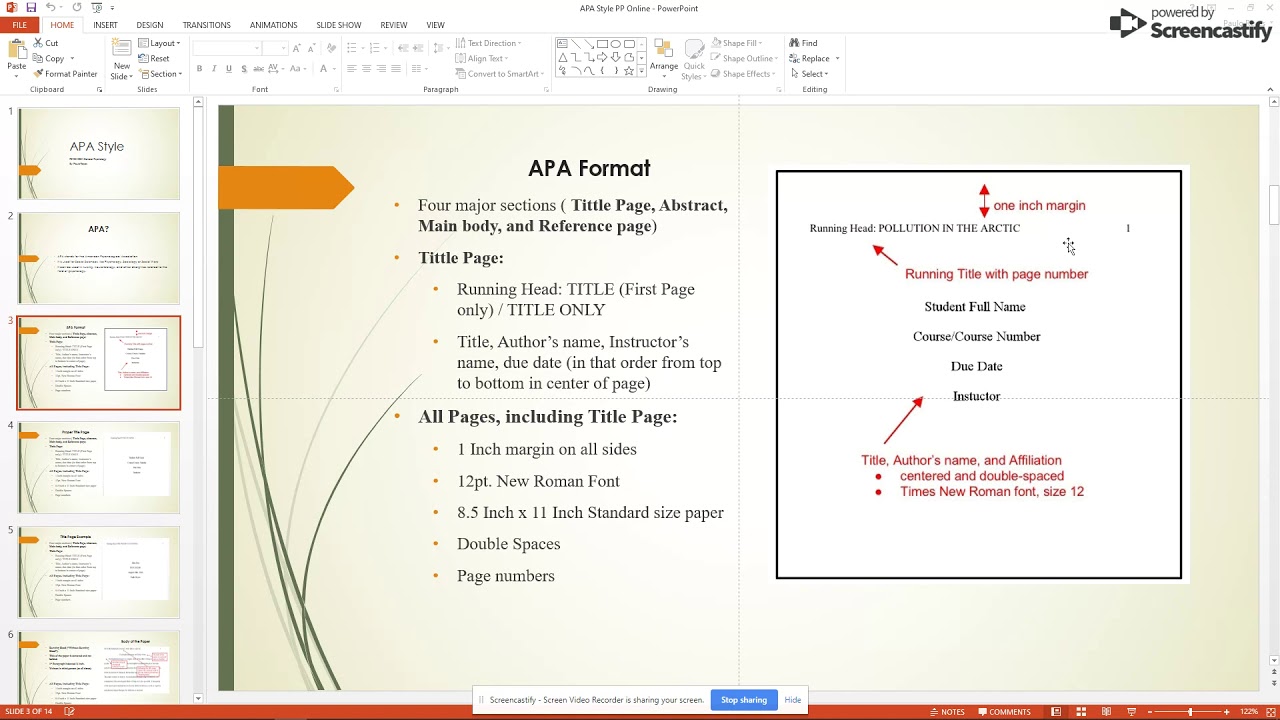Click the Find binoculars button

pos(803,43)
